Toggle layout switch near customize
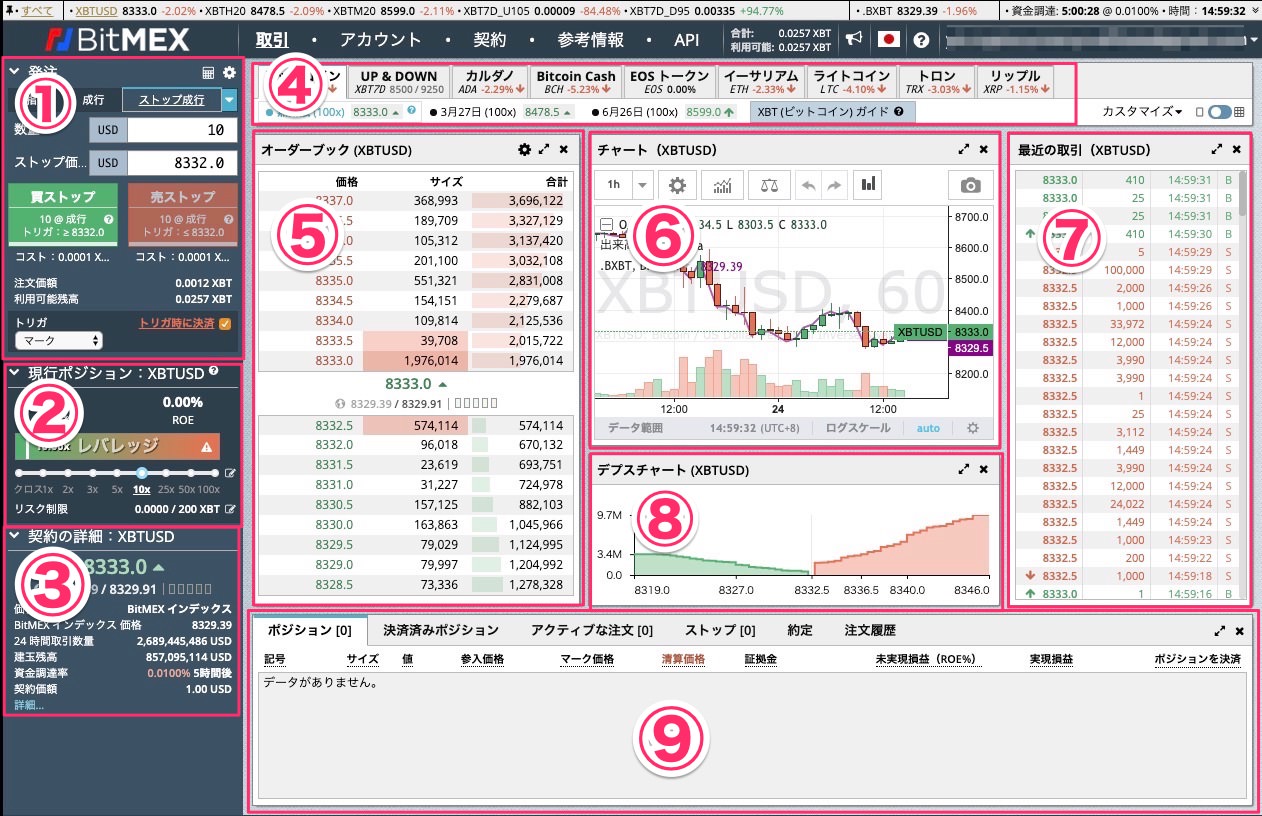Viewport: 1262px width, 816px height. click(1219, 112)
